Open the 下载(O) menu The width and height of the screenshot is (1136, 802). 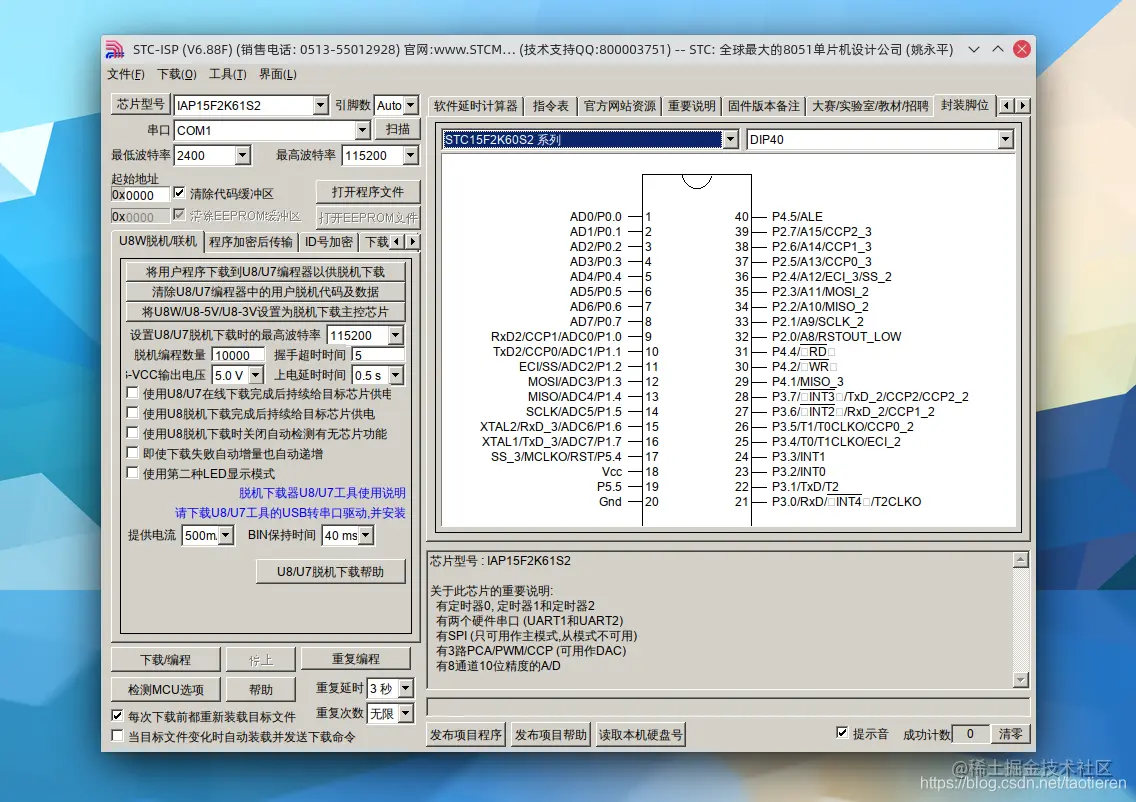[177, 74]
